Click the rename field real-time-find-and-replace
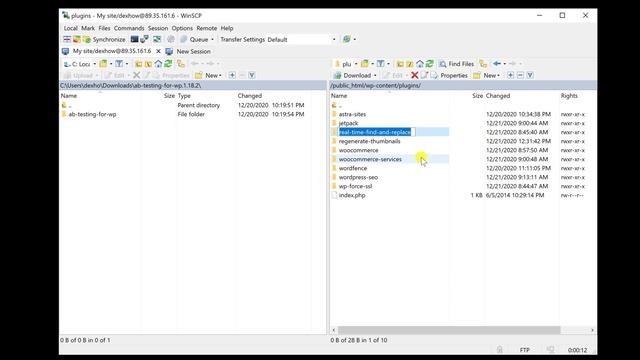 tap(377, 132)
